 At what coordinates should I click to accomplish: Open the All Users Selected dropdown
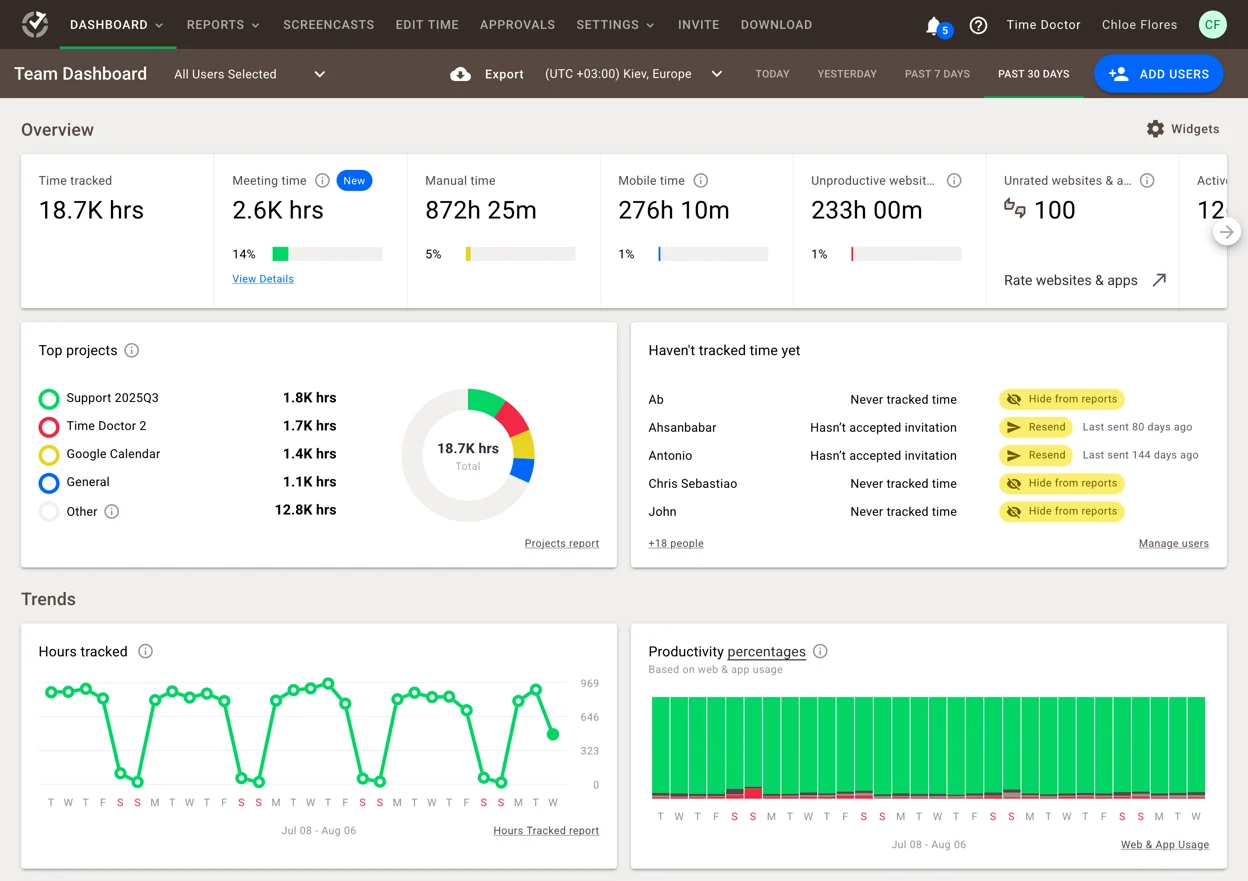248,74
